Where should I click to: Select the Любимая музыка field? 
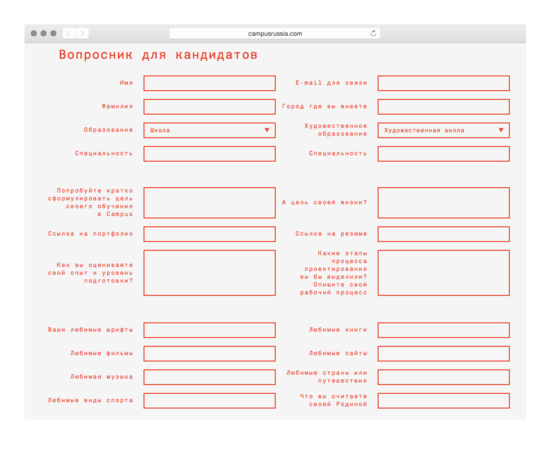209,377
